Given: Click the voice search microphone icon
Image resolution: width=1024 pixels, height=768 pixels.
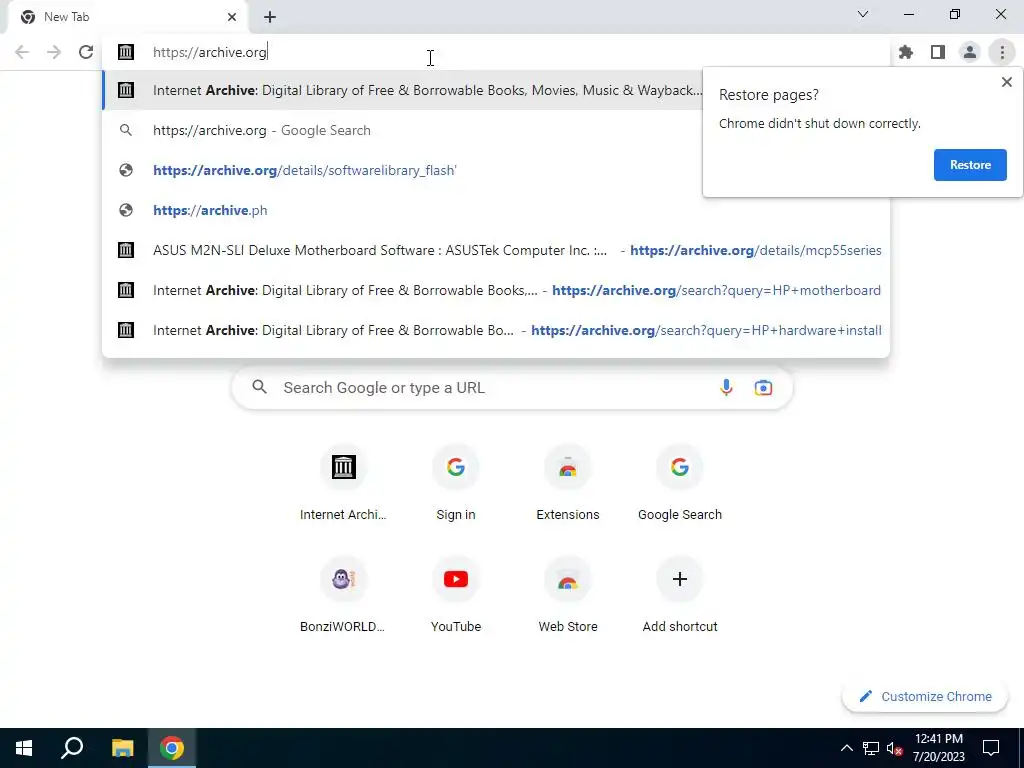Looking at the screenshot, I should 726,388.
